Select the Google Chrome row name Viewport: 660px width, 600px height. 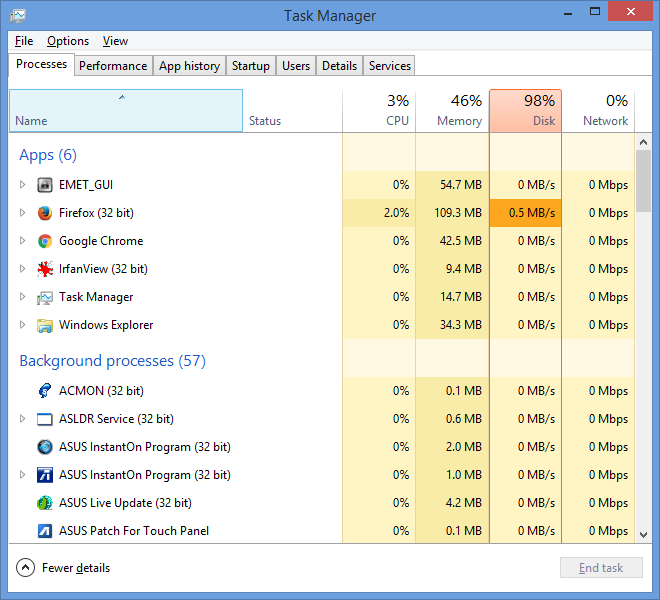(x=101, y=241)
